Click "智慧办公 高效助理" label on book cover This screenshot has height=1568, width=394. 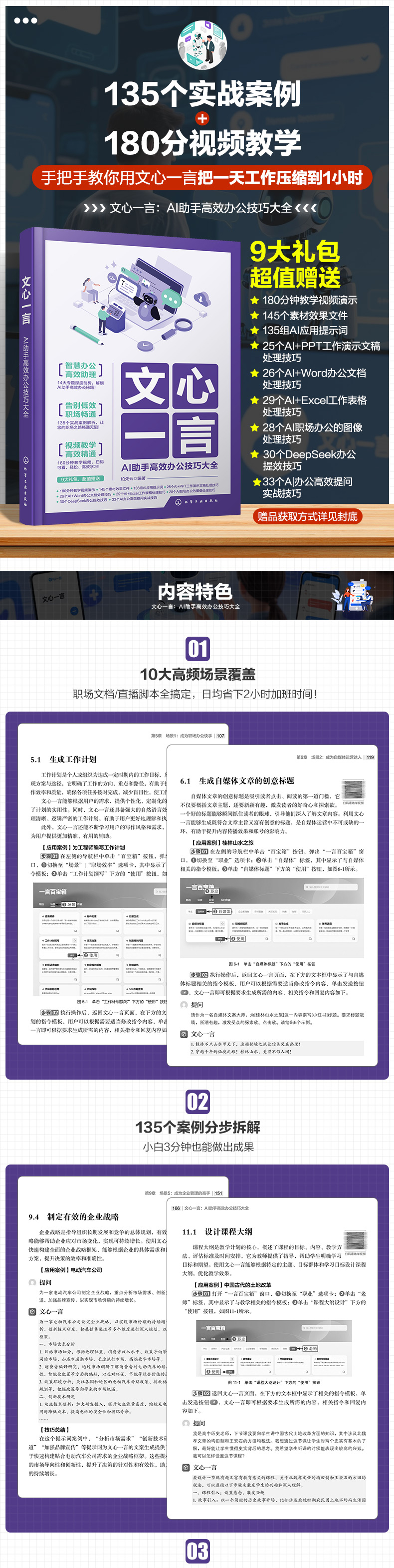[x=80, y=370]
